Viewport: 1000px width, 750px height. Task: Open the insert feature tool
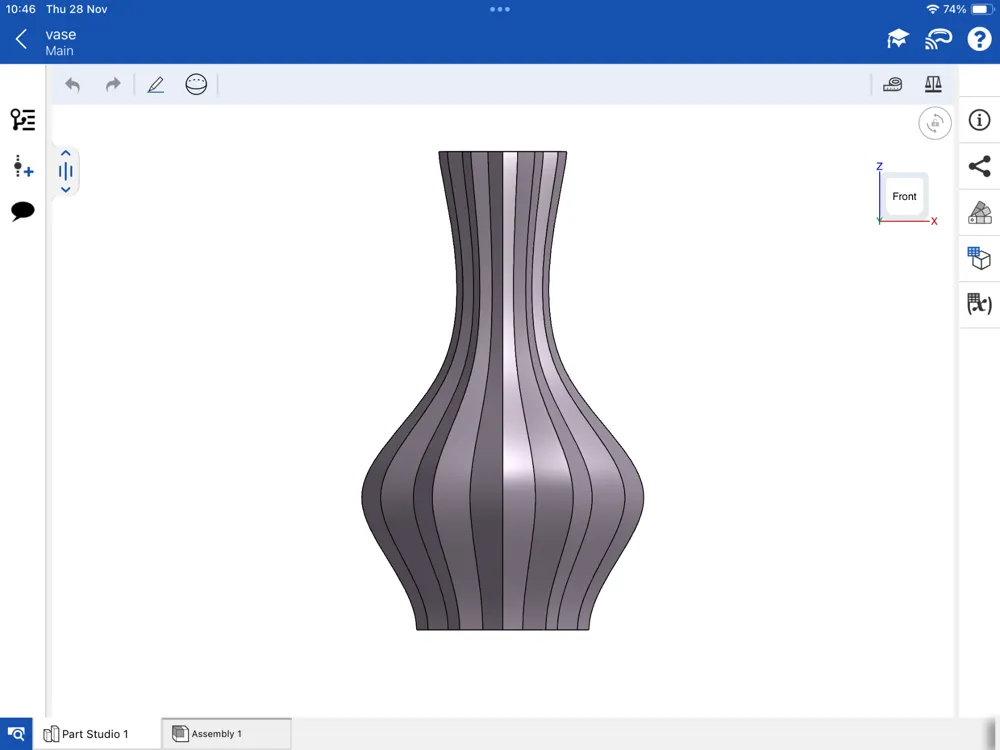(23, 166)
